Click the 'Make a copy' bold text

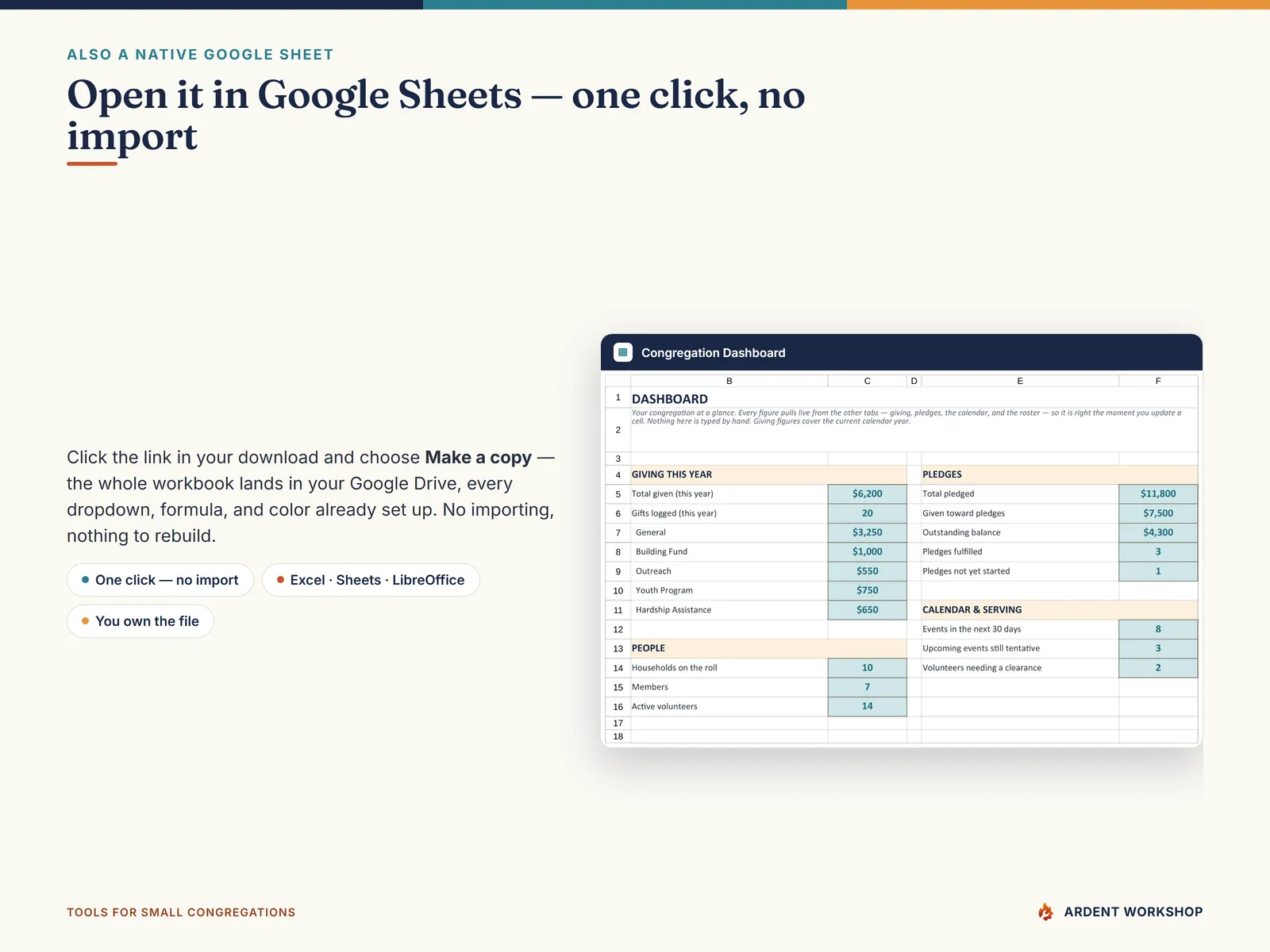point(479,458)
